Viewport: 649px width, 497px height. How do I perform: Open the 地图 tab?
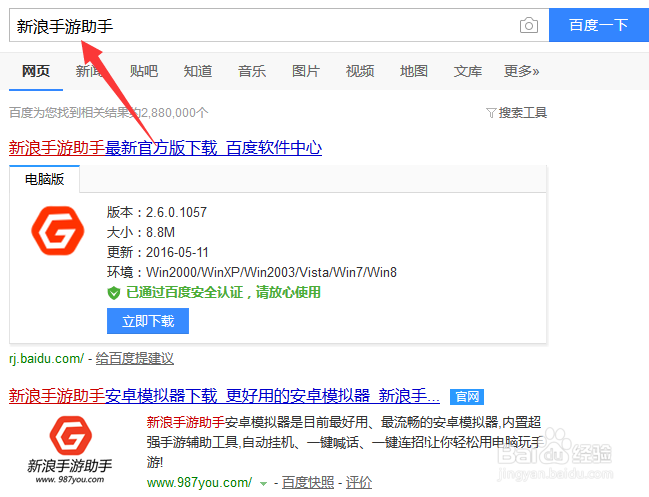[x=414, y=71]
